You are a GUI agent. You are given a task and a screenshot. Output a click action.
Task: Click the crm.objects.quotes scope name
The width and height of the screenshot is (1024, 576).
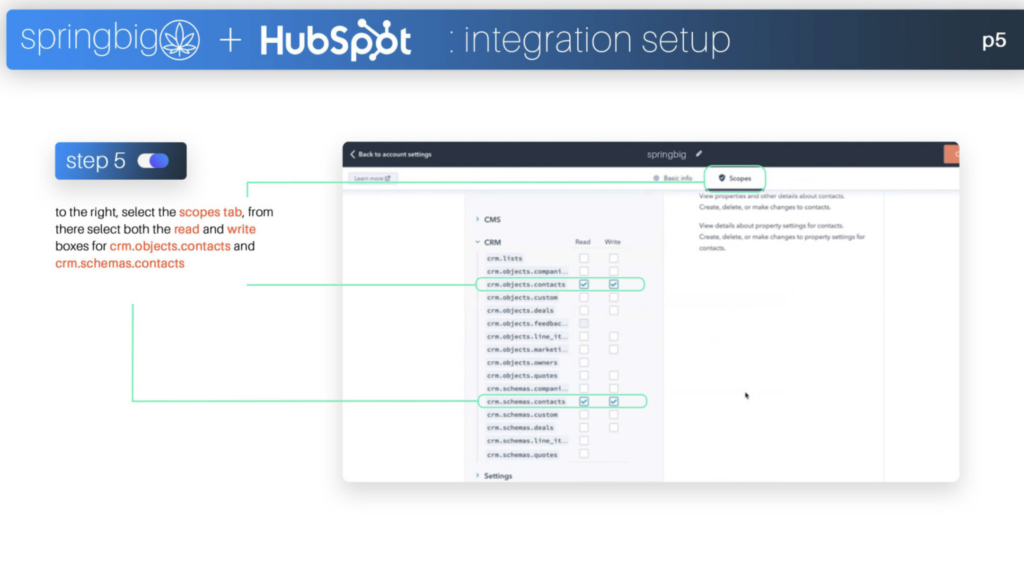pos(522,376)
